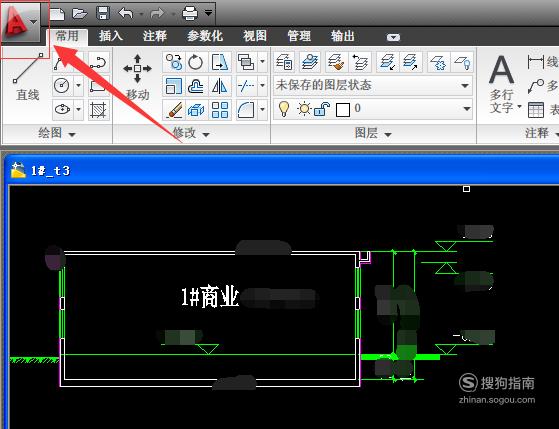Click the Layer Isolate icon
Screen dimensions: 559x429
[x=388, y=62]
